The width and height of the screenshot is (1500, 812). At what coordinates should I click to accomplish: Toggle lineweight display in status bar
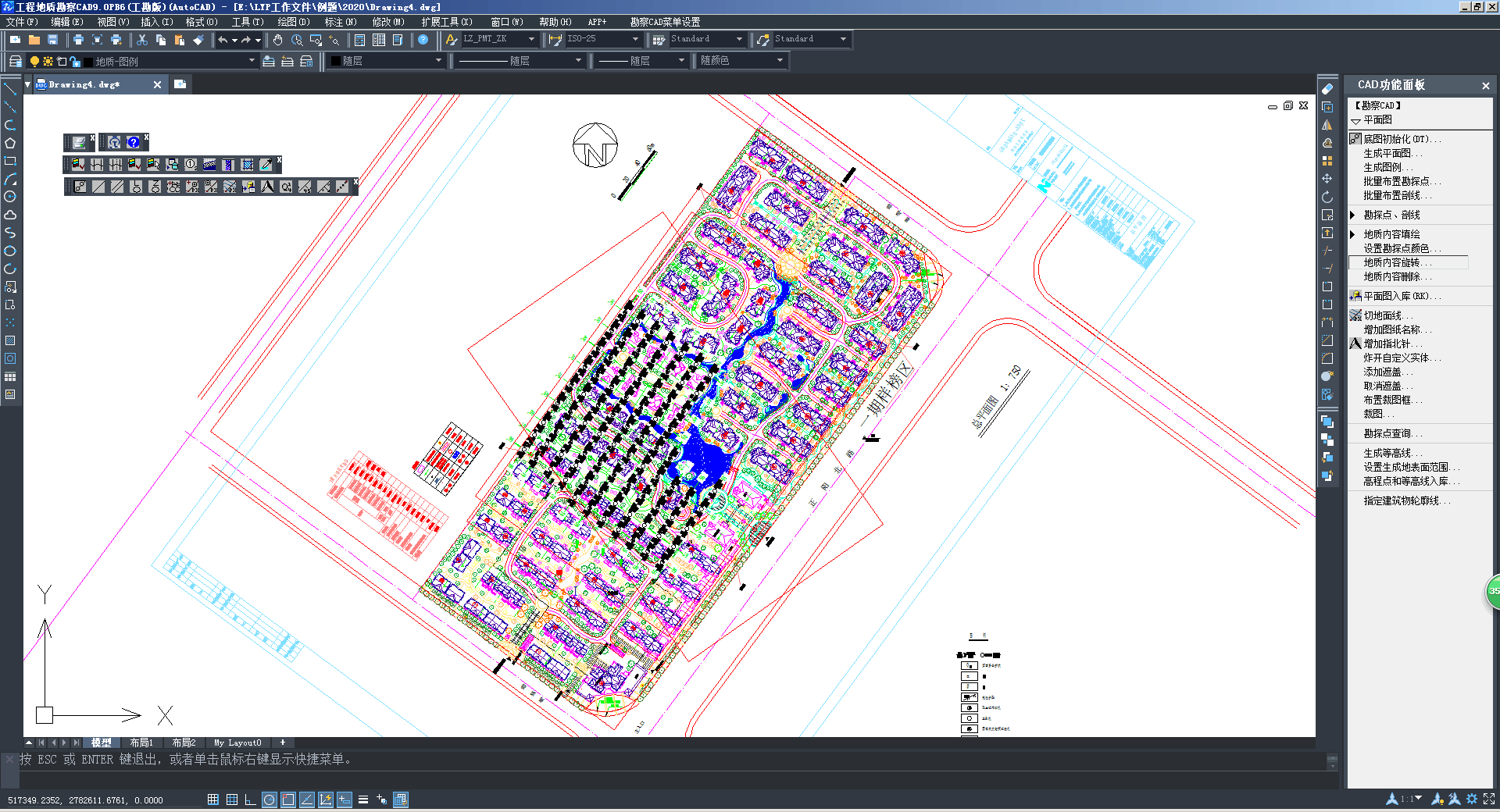(363, 800)
